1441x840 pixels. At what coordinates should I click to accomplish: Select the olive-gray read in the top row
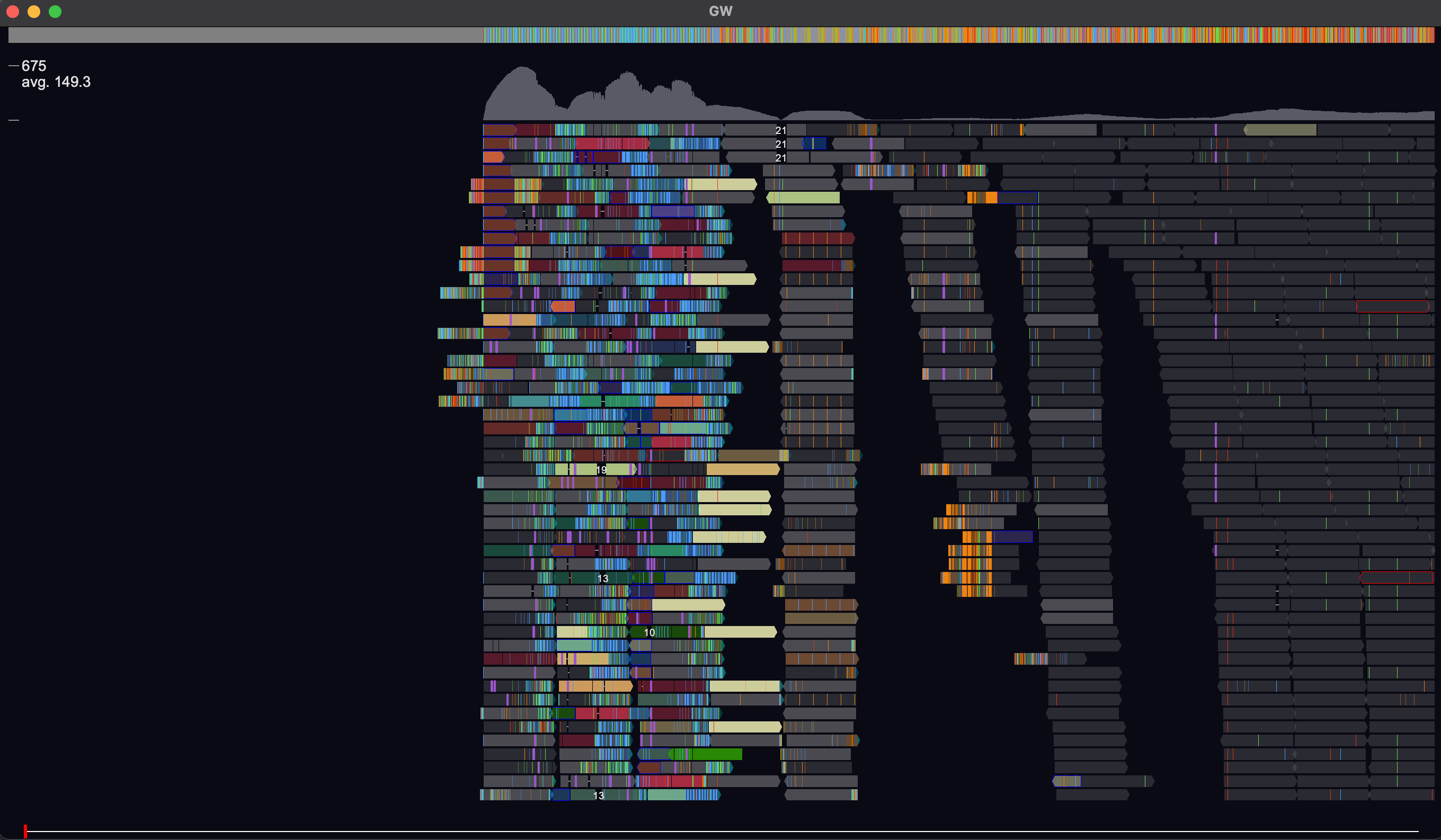1280,130
